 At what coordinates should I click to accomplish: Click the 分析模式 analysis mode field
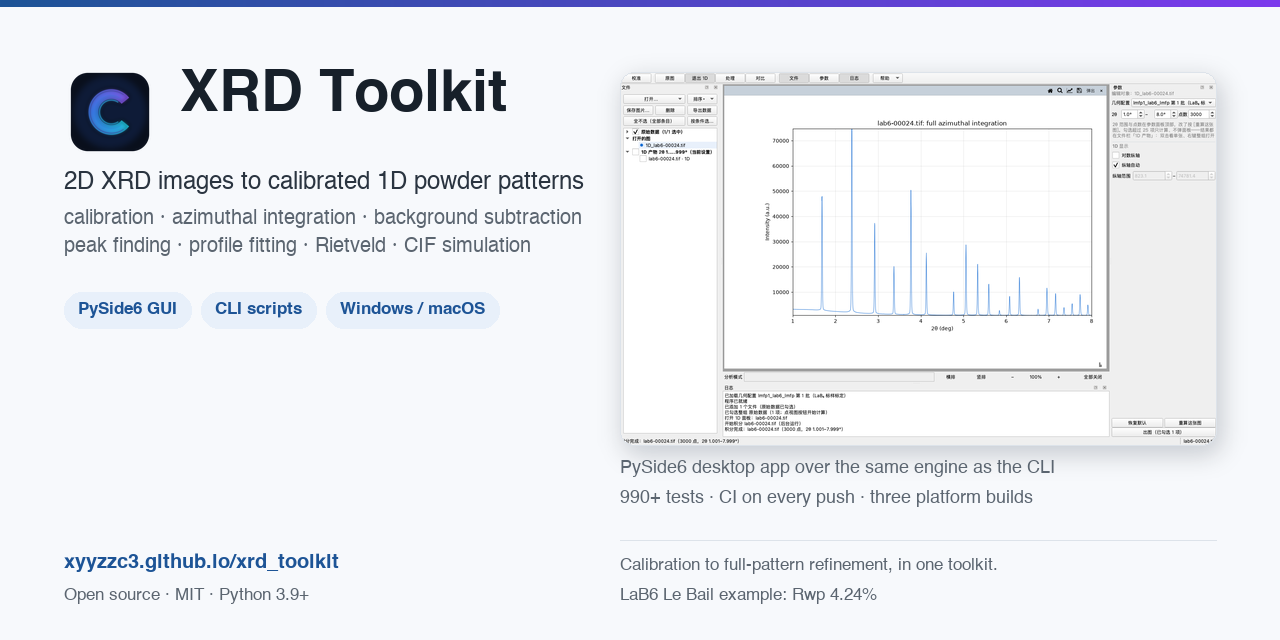839,377
